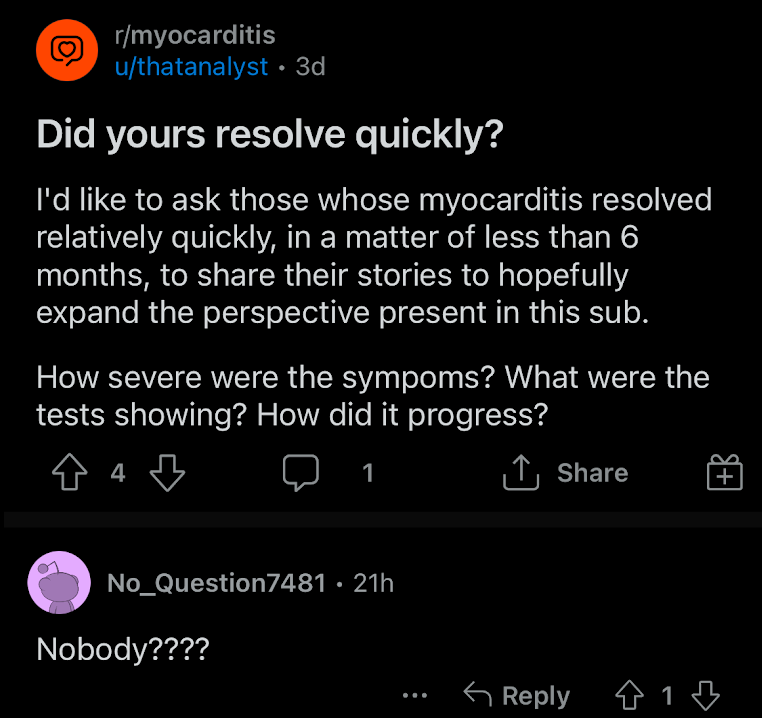762x718 pixels.
Task: Open the r/myocarditis community avatar
Action: click(67, 50)
